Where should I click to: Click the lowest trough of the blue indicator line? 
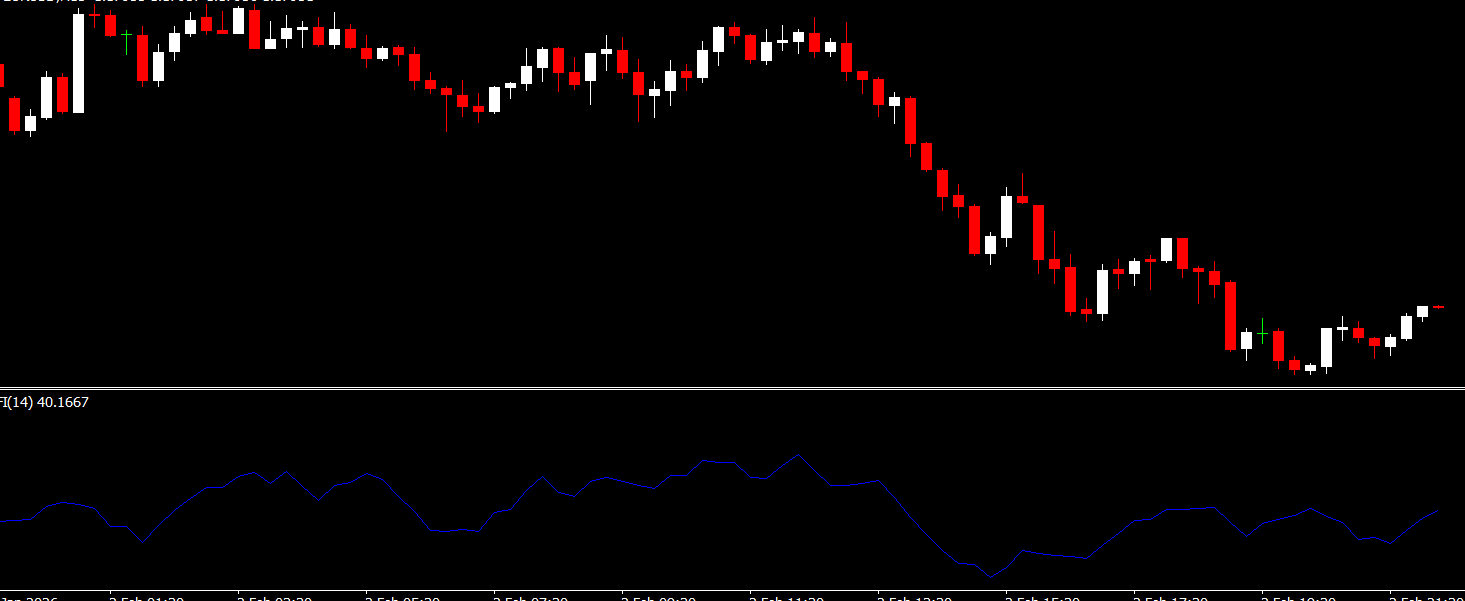point(991,577)
